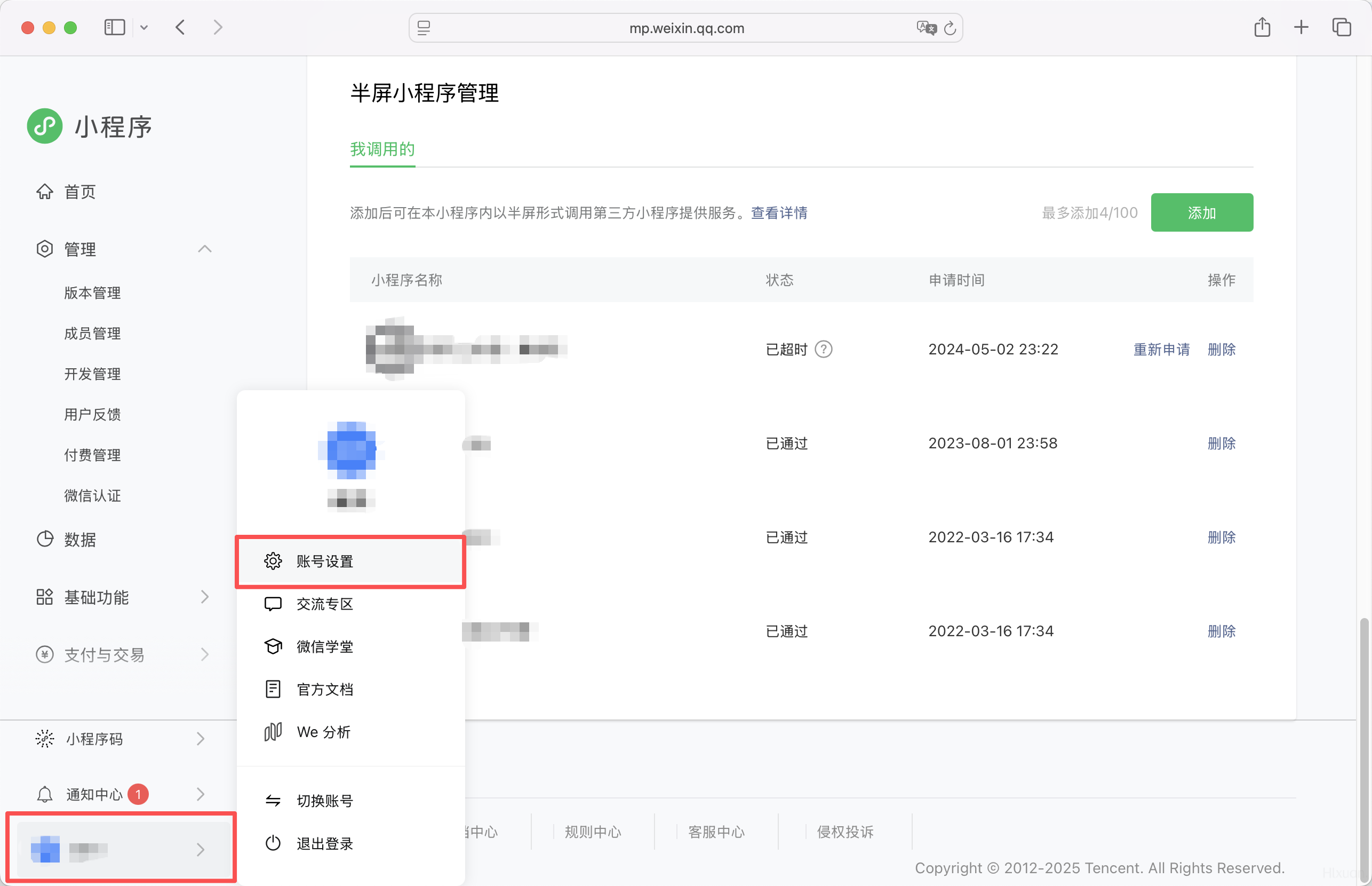Click the 官方文档 document icon
Screen dimensions: 1372x886
[273, 689]
